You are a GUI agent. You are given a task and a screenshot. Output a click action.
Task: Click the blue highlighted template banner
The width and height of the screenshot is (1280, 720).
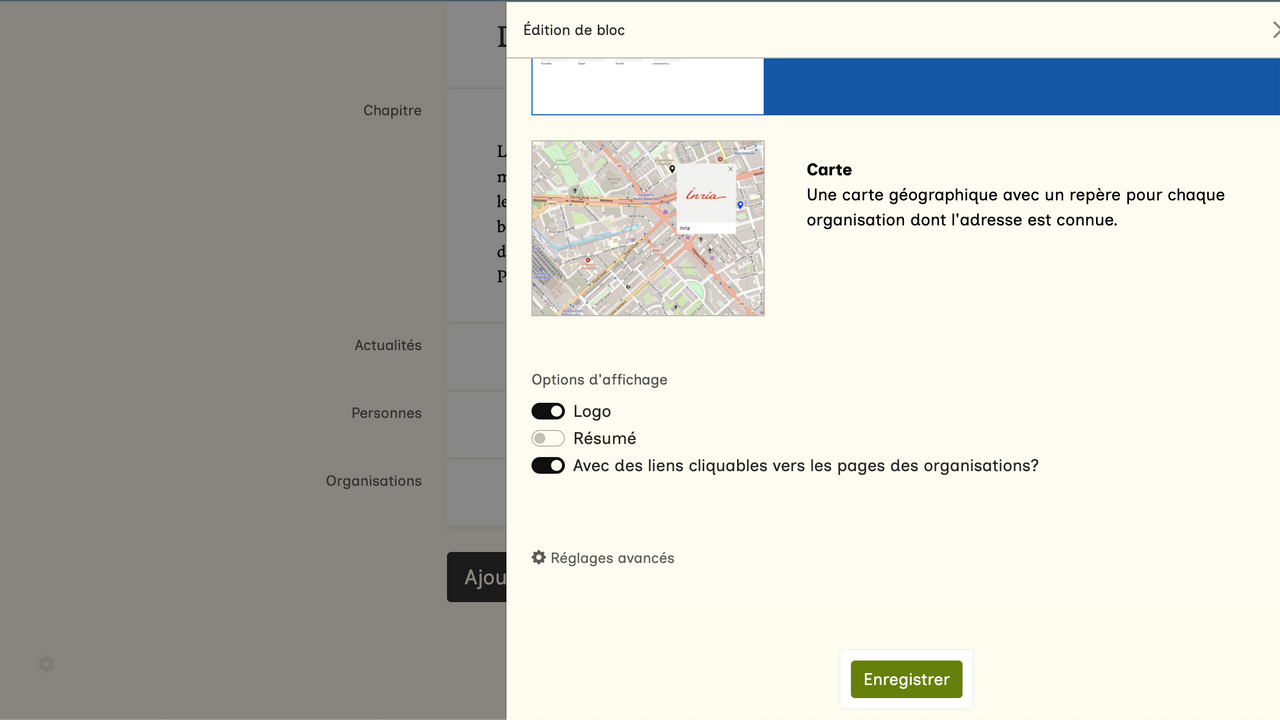[1020, 87]
